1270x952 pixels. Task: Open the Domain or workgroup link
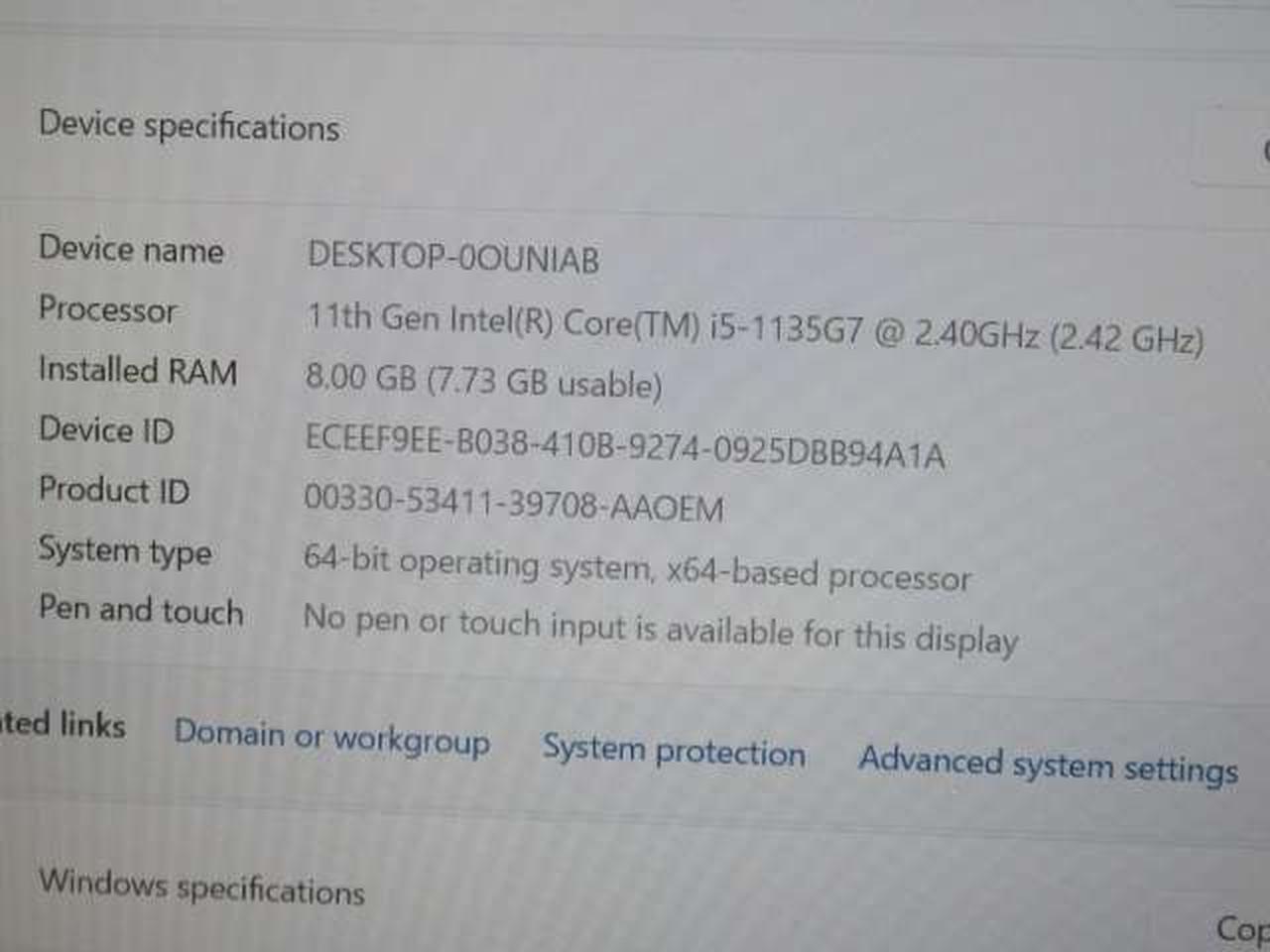(x=331, y=738)
